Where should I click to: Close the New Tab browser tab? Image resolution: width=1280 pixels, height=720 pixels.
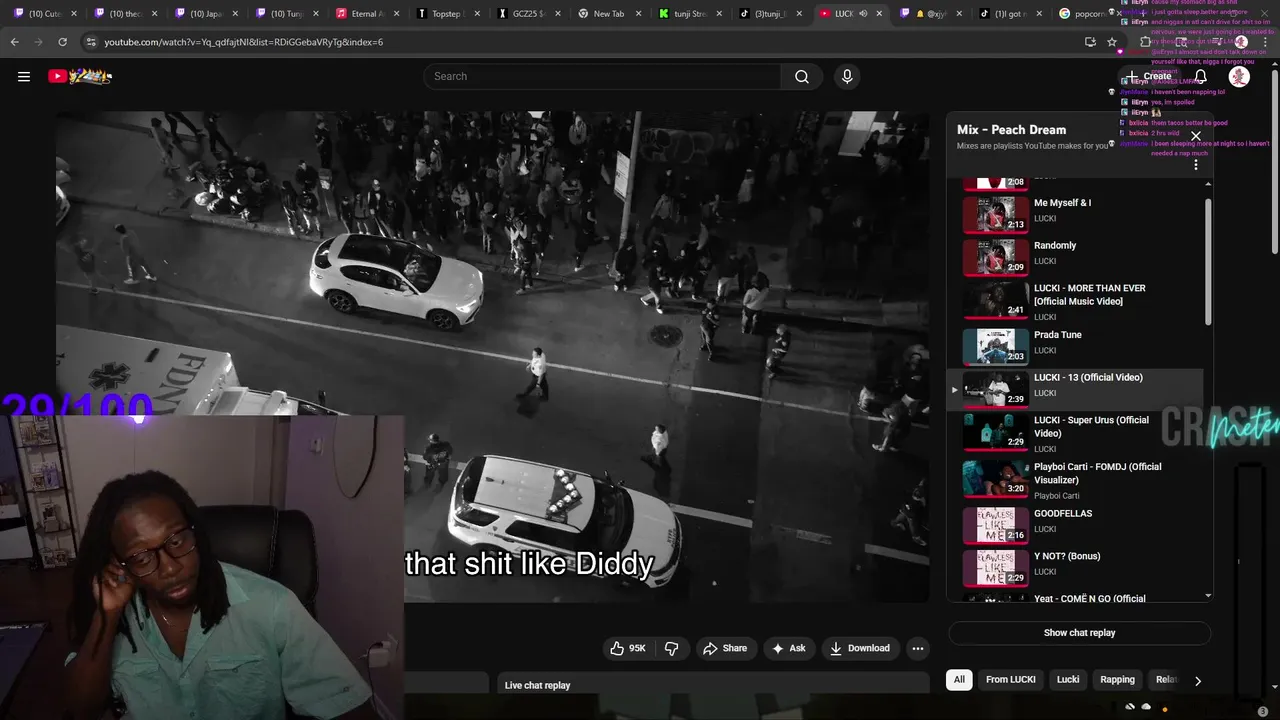click(x=637, y=14)
